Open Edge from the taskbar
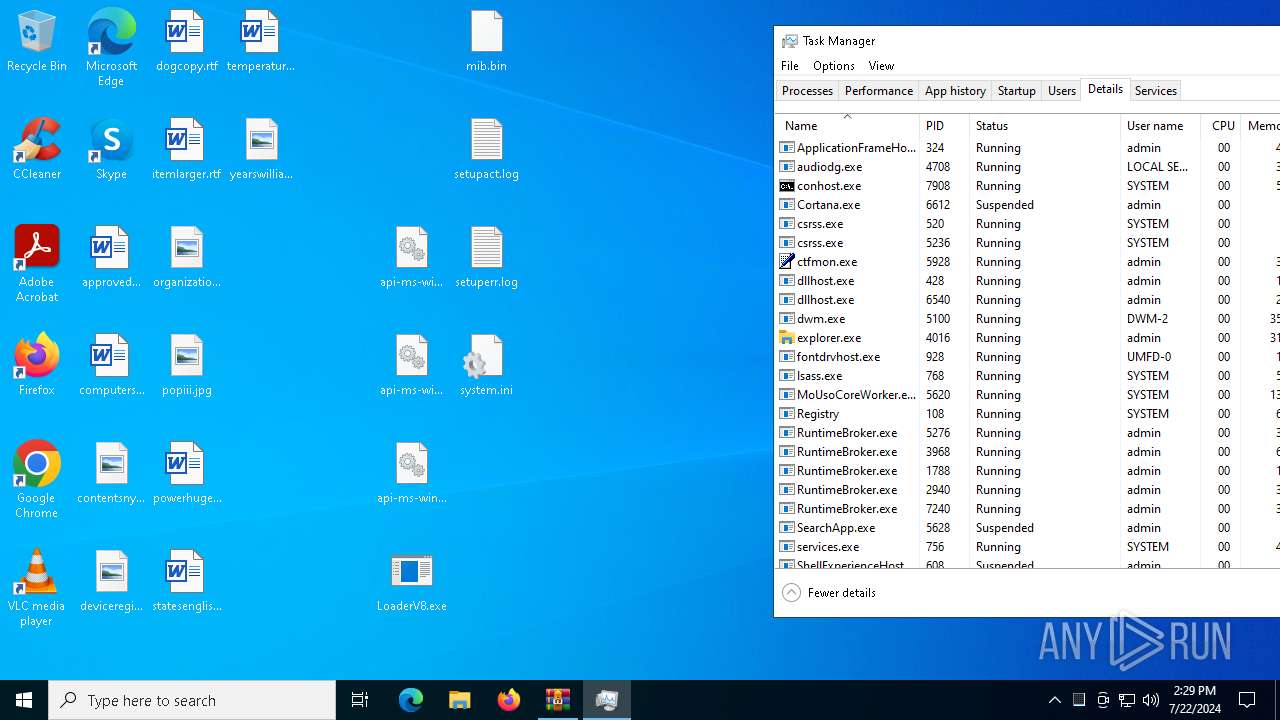Viewport: 1280px width, 720px height. (x=411, y=700)
